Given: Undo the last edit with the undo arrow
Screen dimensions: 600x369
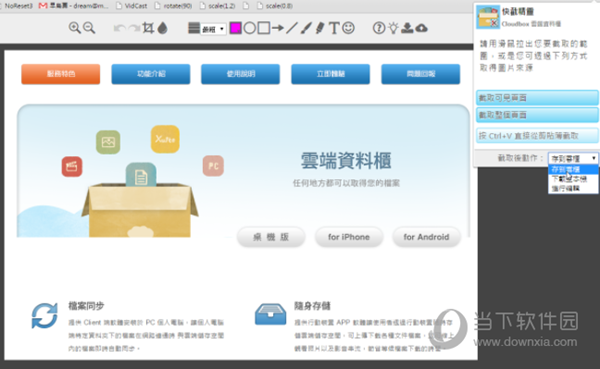Looking at the screenshot, I should (x=120, y=28).
